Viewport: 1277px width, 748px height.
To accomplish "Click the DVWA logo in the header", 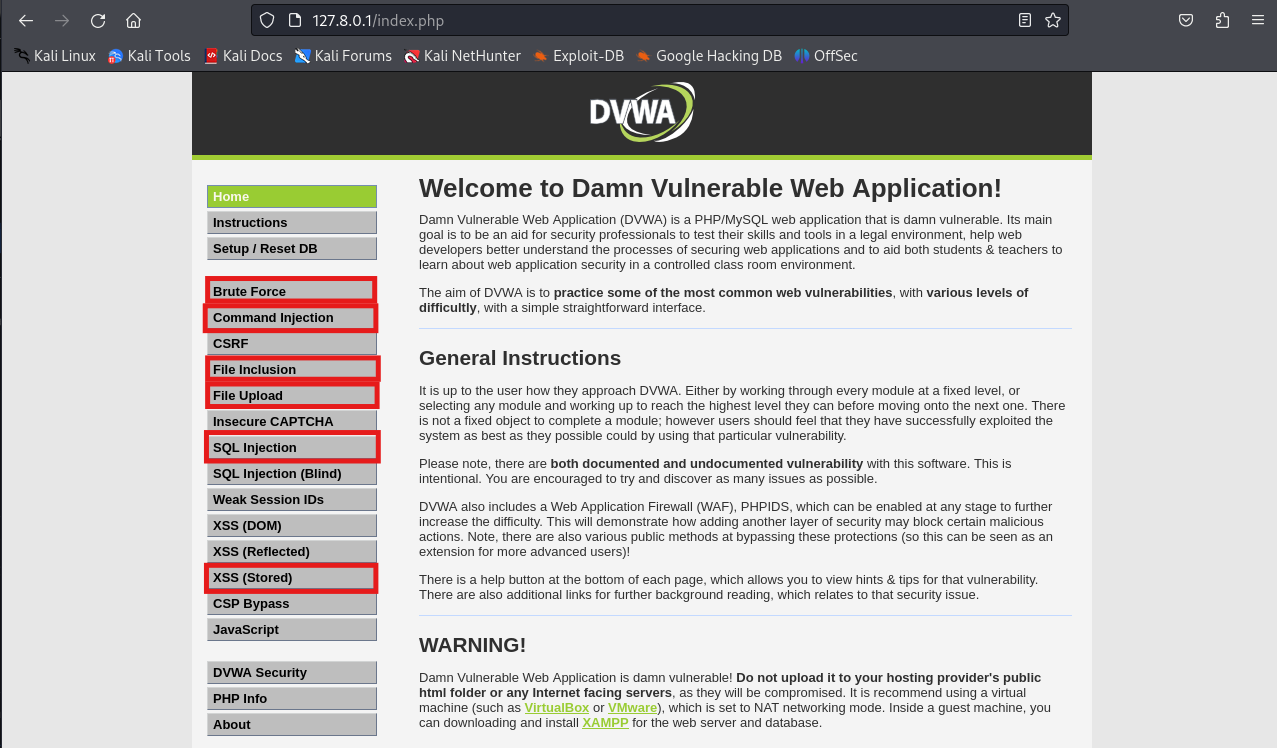I will pos(641,112).
